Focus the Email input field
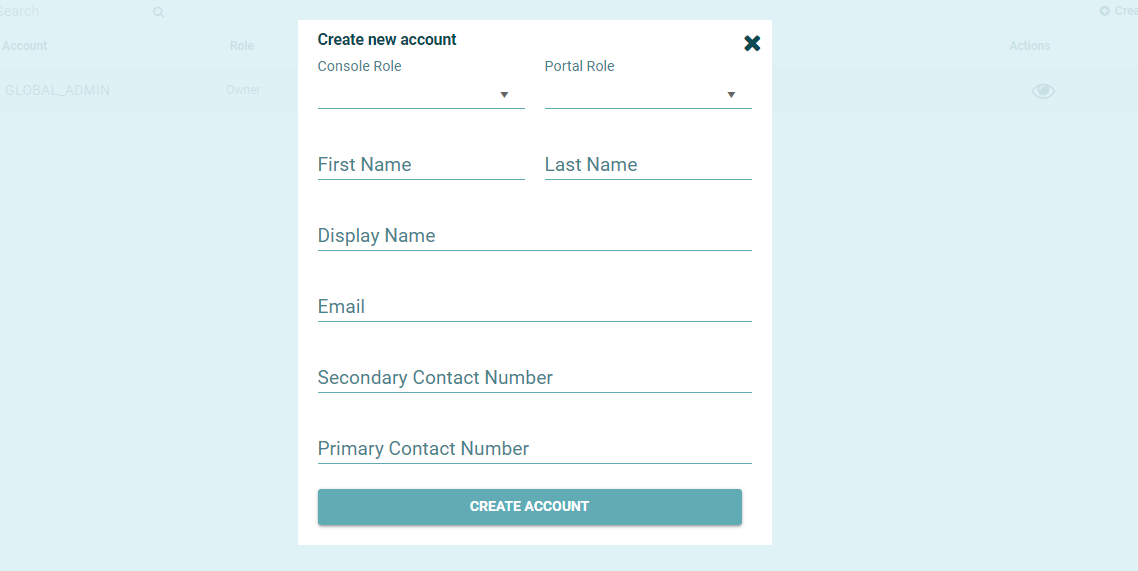Screen dimensions: 1138x571 (x=534, y=307)
